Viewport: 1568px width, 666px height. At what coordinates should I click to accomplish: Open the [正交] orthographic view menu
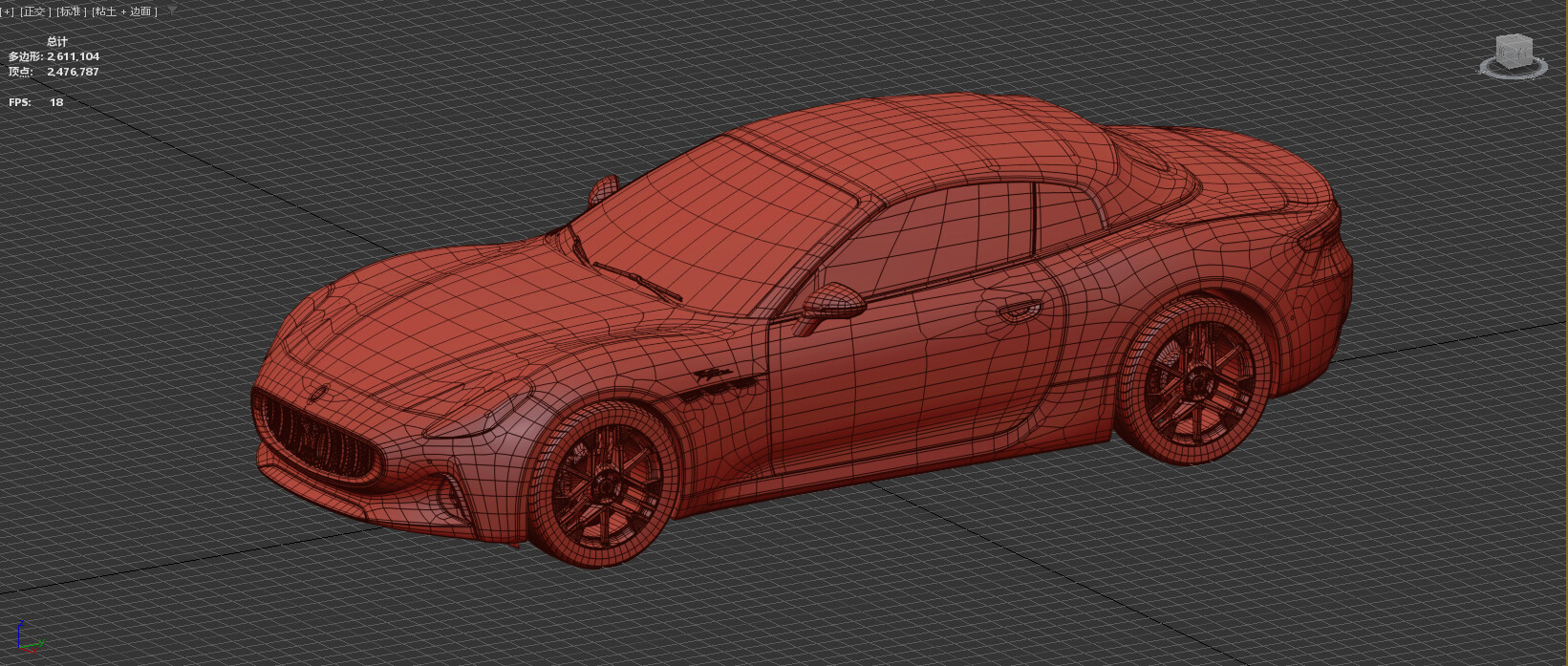tap(34, 11)
